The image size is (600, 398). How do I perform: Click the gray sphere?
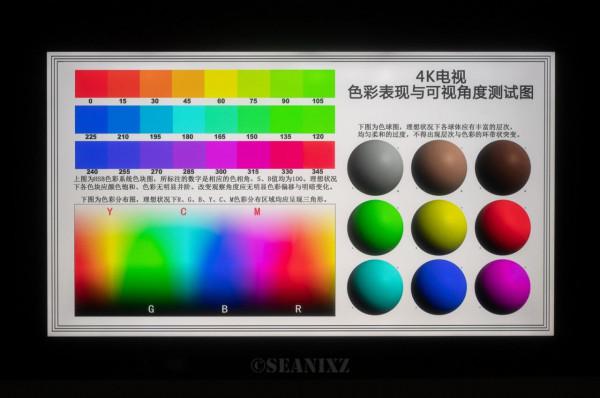point(375,168)
